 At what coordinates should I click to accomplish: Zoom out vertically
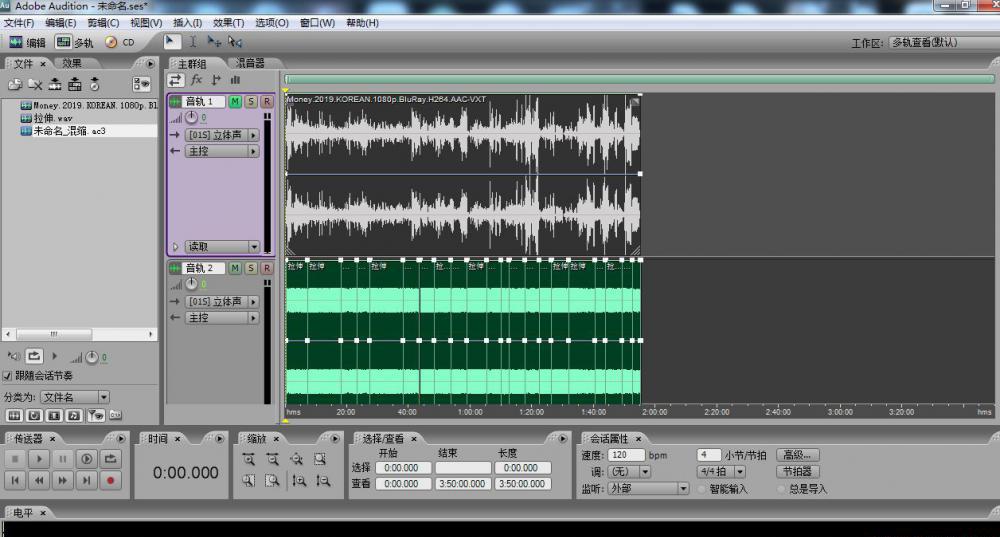click(323, 481)
